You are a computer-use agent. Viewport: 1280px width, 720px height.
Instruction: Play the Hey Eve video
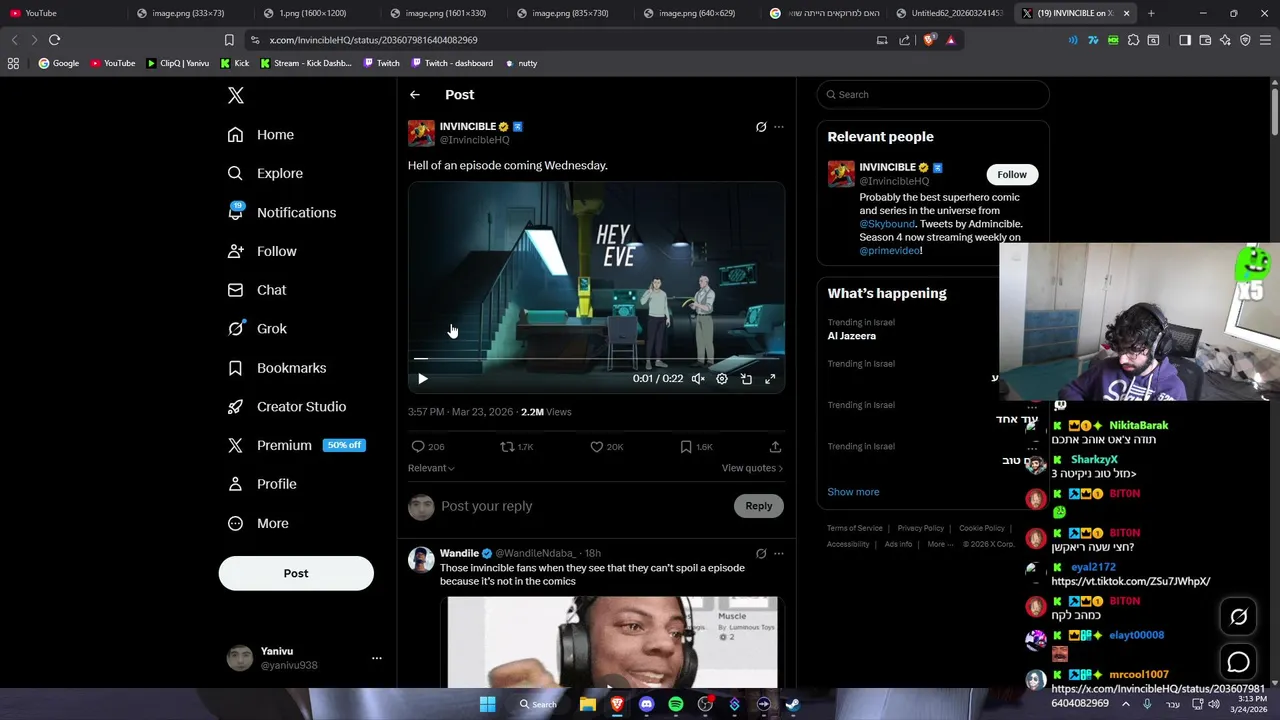422,379
